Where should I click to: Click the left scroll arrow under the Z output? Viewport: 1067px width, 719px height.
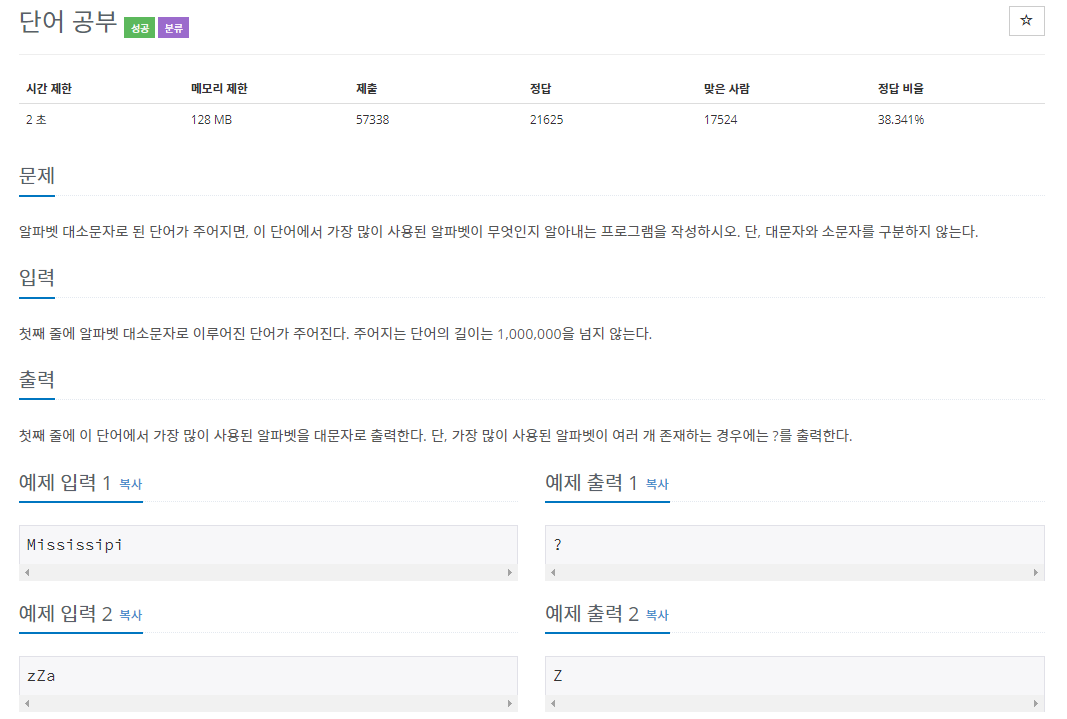coord(553,703)
